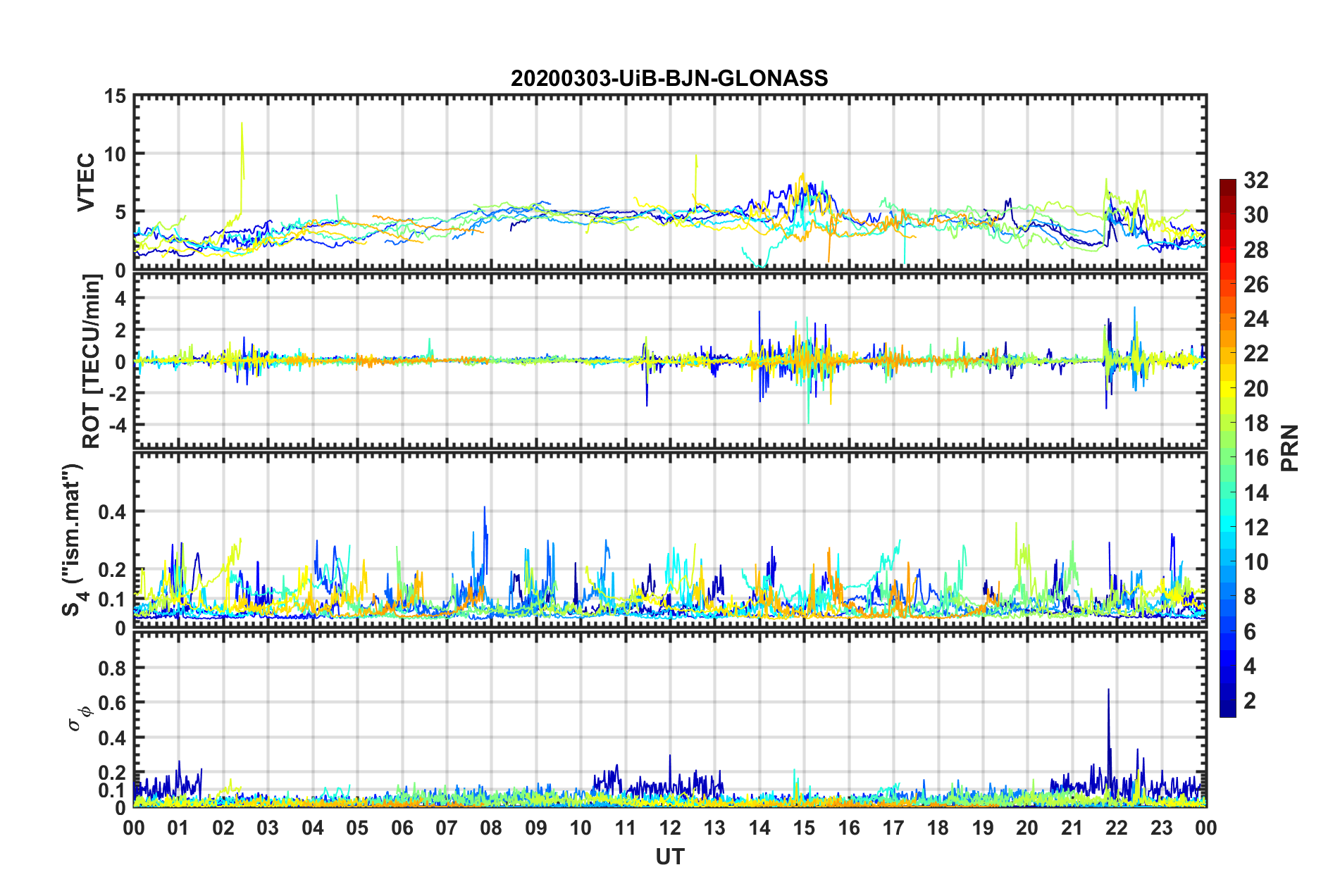Click hour tick 22 on UT axis
1340x896 pixels.
1117,828
